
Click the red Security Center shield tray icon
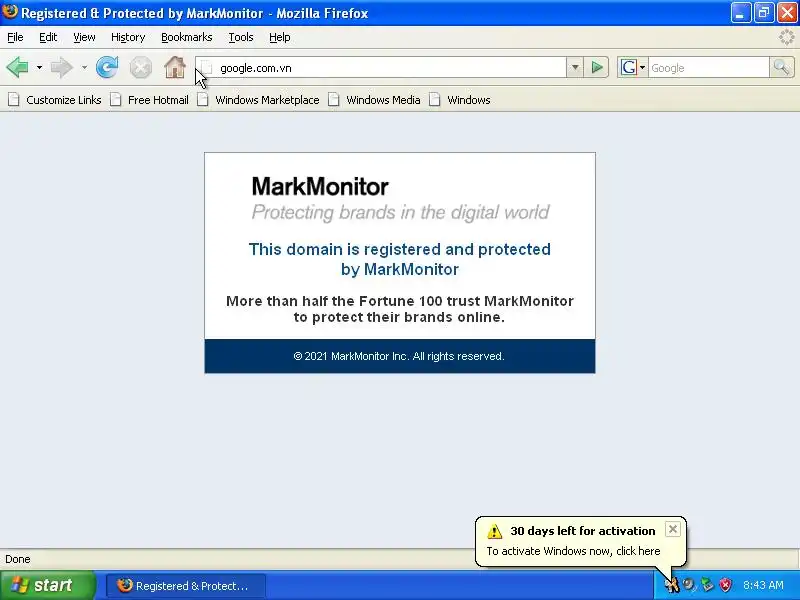[x=726, y=585]
